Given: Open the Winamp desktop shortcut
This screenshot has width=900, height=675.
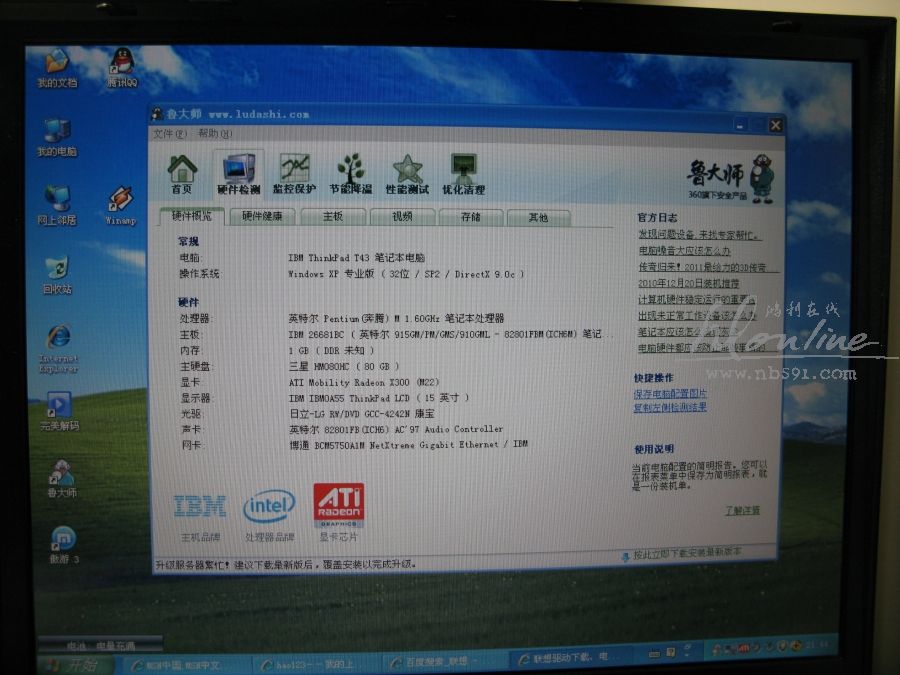Looking at the screenshot, I should tap(120, 203).
